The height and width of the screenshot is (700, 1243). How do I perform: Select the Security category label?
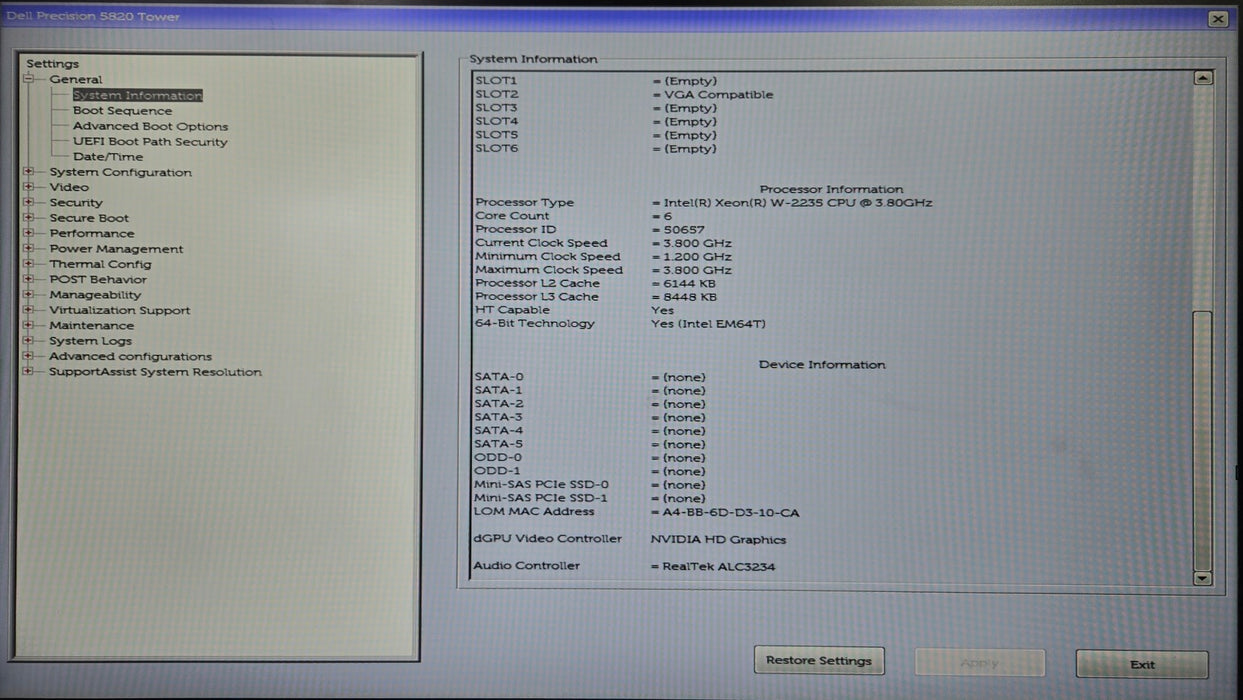point(76,203)
